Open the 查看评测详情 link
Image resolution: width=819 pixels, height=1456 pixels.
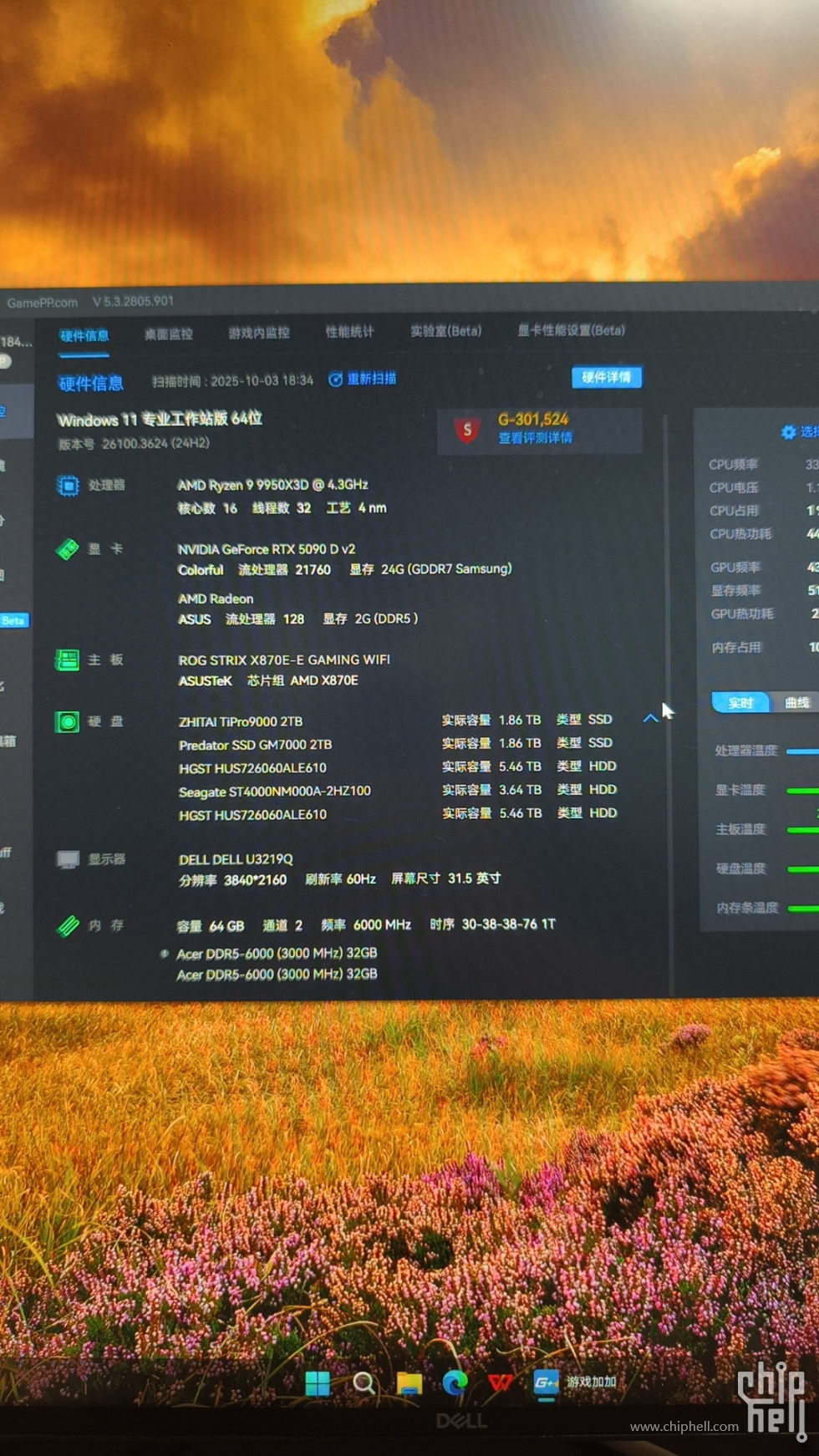[x=535, y=439]
